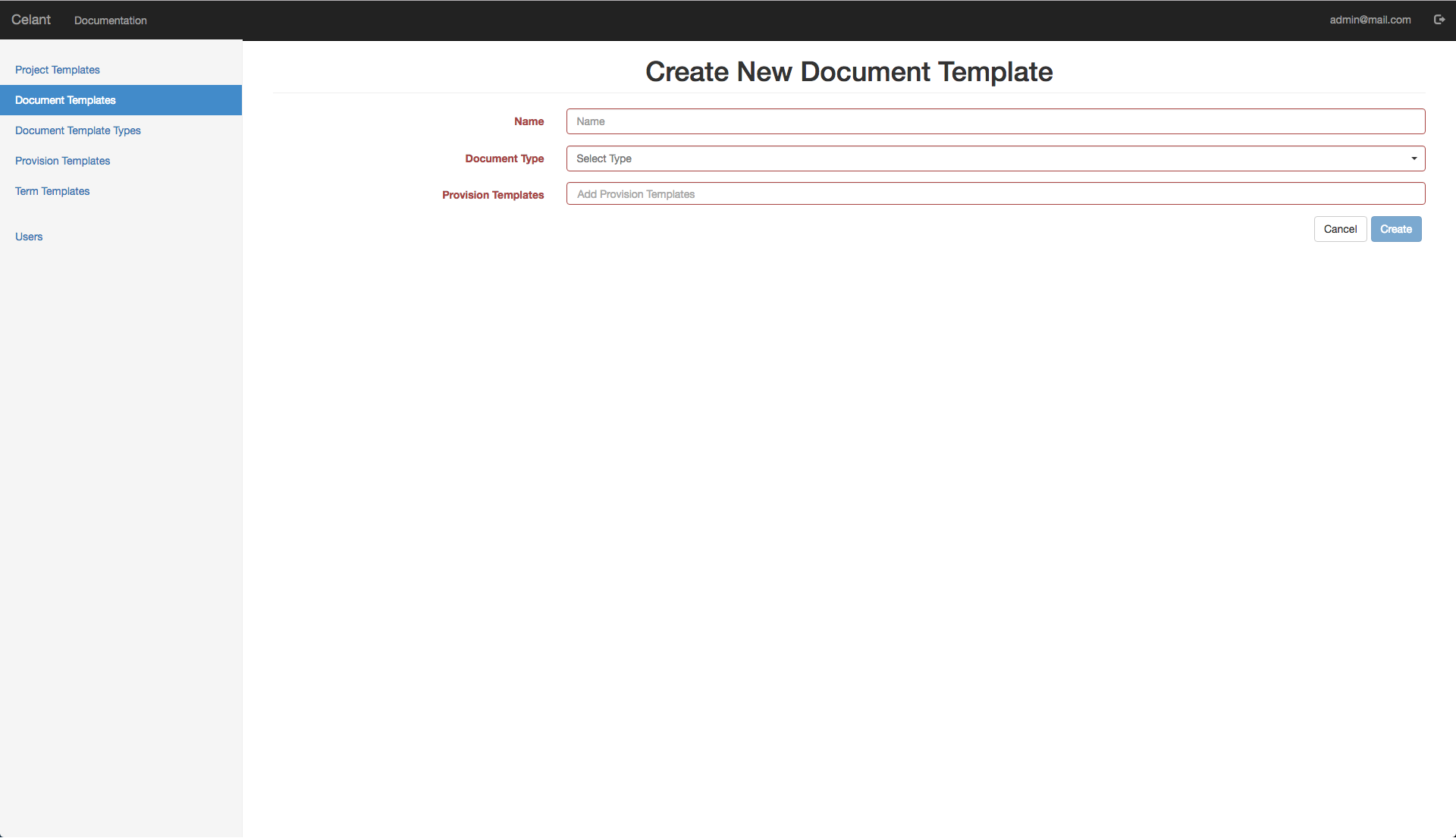
Task: Focus the Name input field
Action: click(x=996, y=121)
